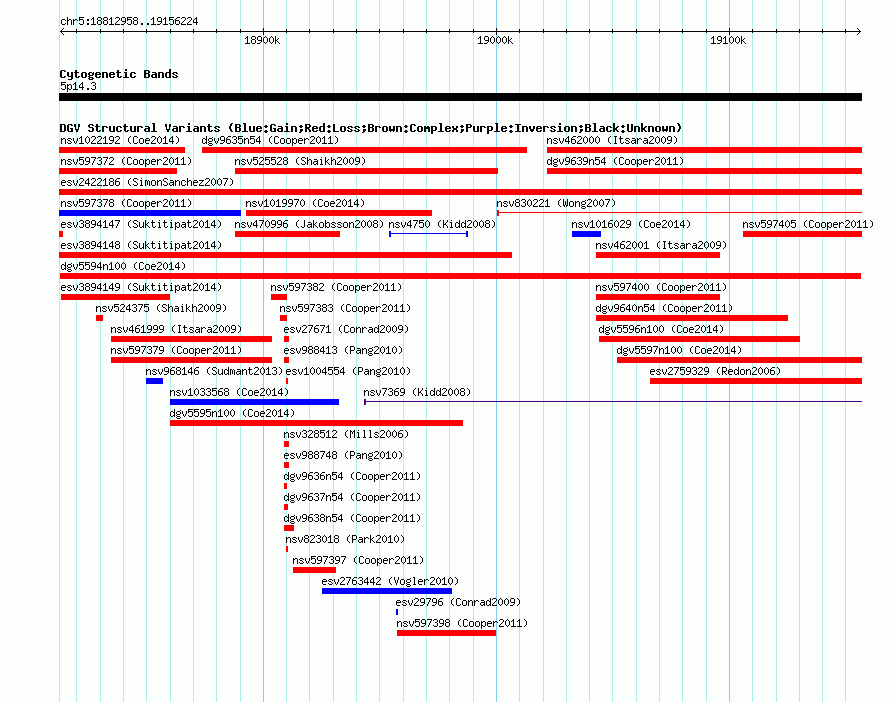The image size is (890, 702).
Task: Open nsv830221 (Wong2007) variant
Action: [x=556, y=203]
